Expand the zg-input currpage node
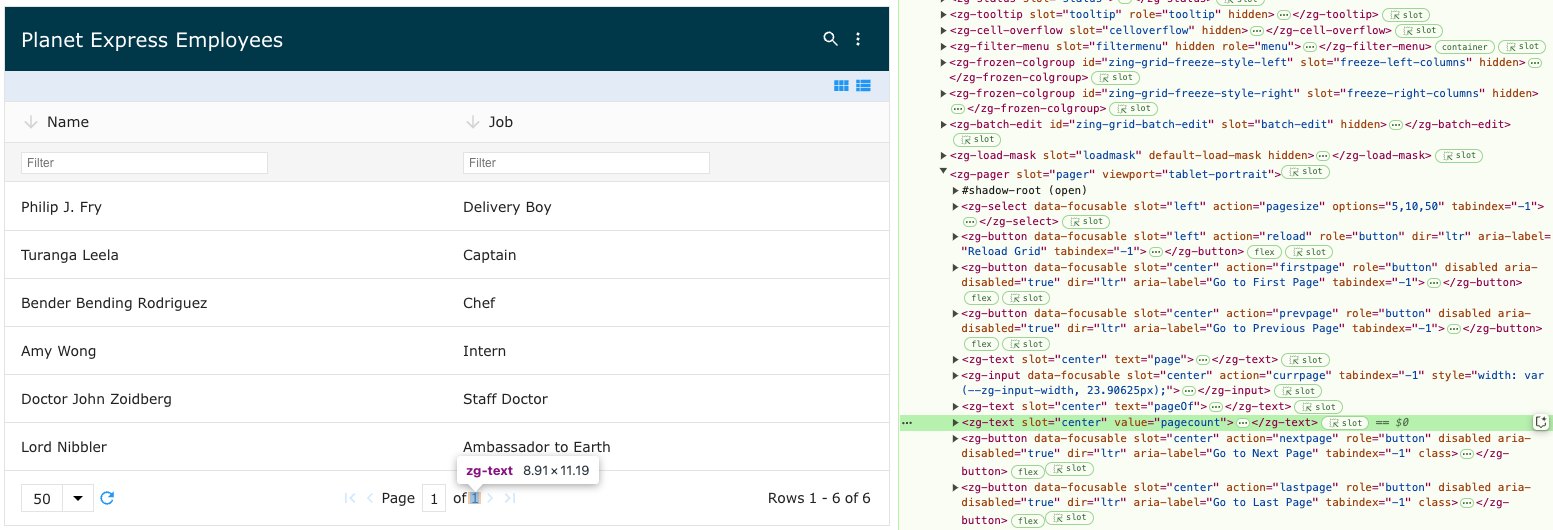 956,376
